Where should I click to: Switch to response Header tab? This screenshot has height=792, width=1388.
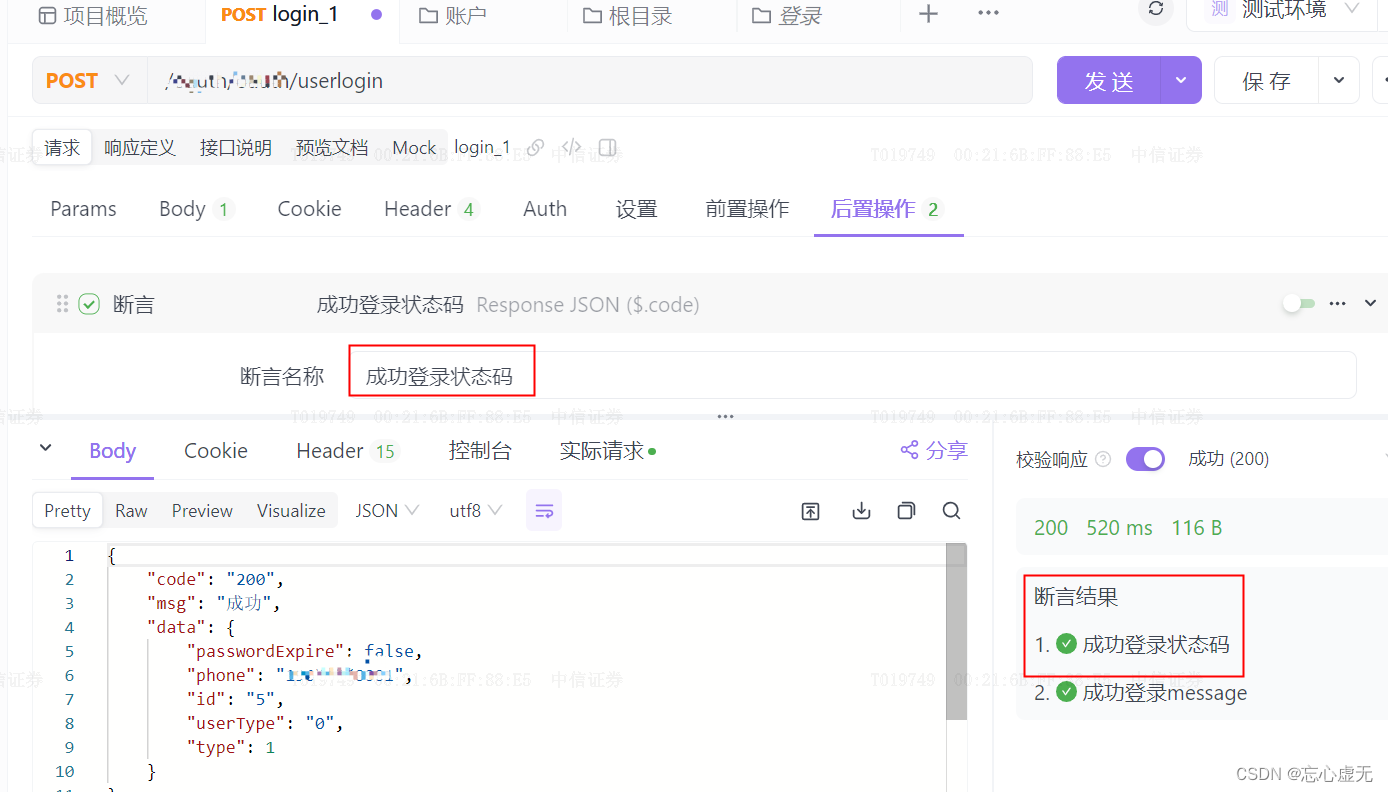pyautogui.click(x=346, y=451)
